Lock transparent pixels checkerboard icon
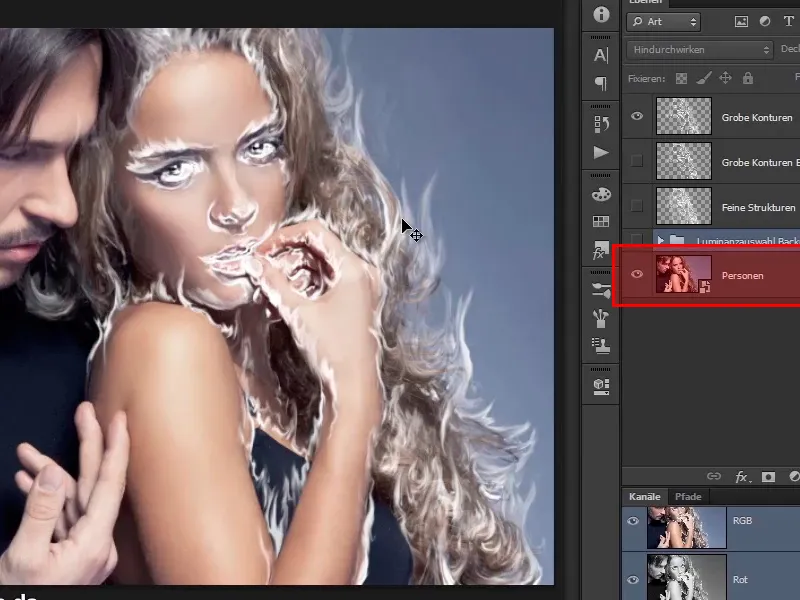The width and height of the screenshot is (800, 600). 681,79
